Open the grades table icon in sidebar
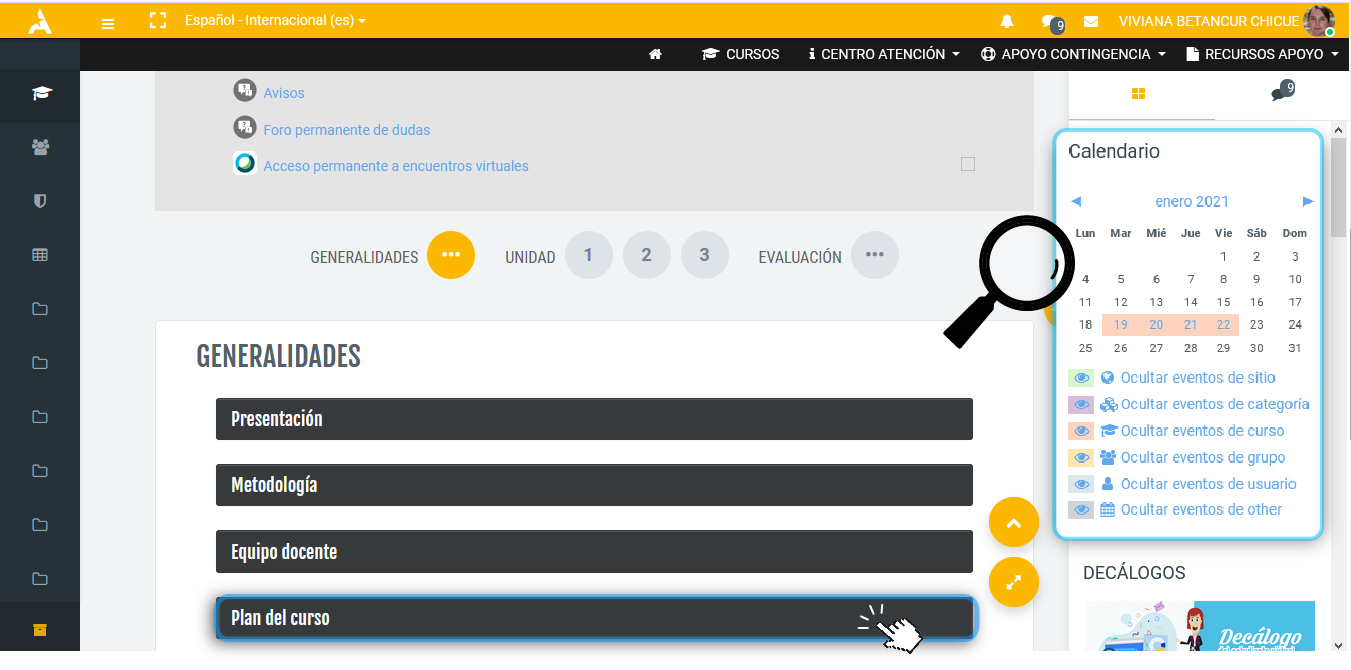 (40, 255)
